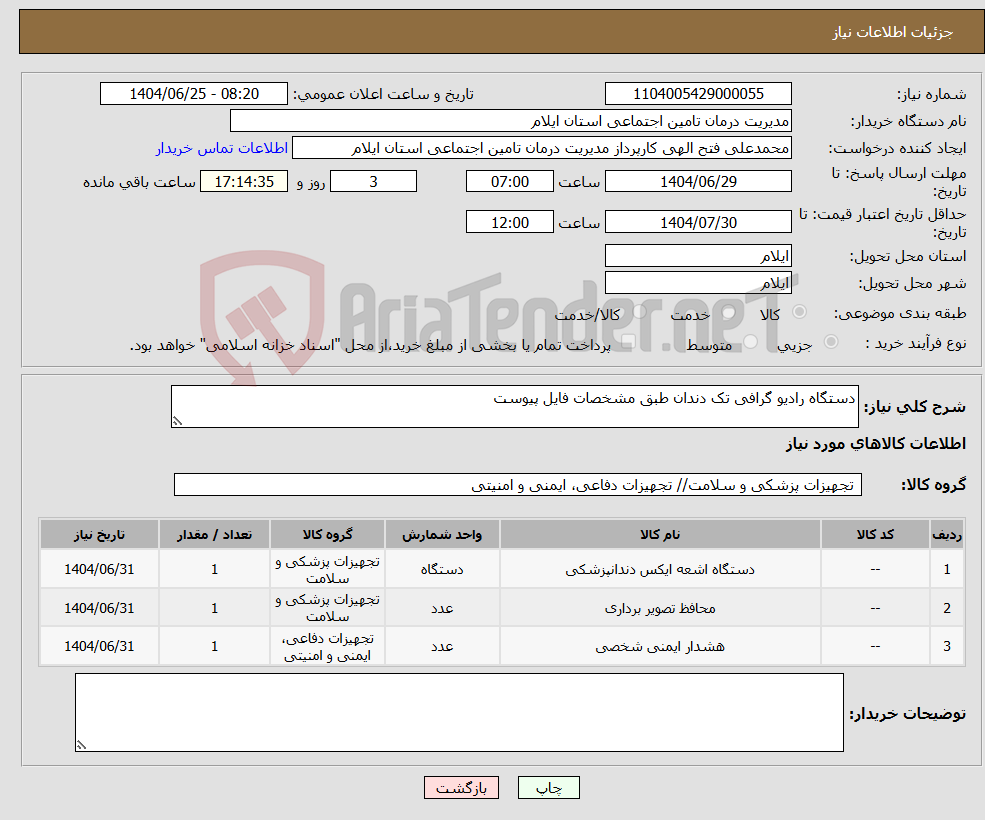Click the price validity time field 12:00
This screenshot has height=820, width=985.
pyautogui.click(x=509, y=221)
